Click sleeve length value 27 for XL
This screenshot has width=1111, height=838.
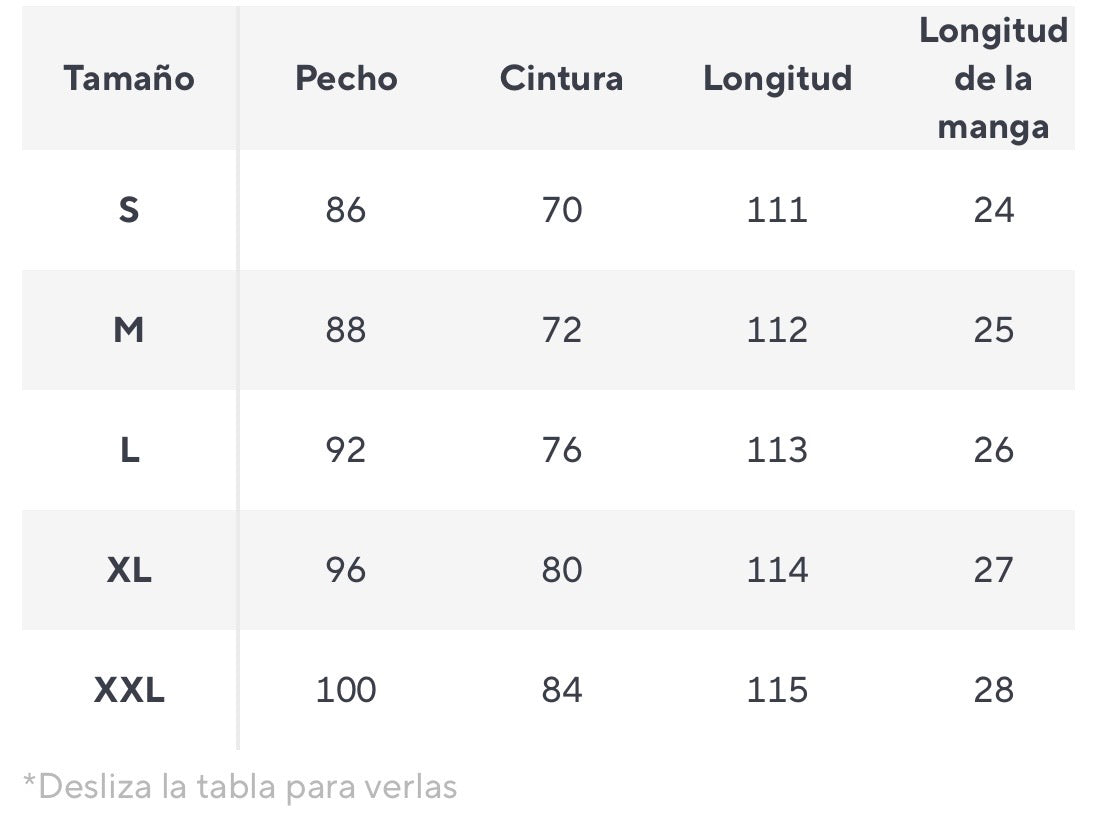993,570
